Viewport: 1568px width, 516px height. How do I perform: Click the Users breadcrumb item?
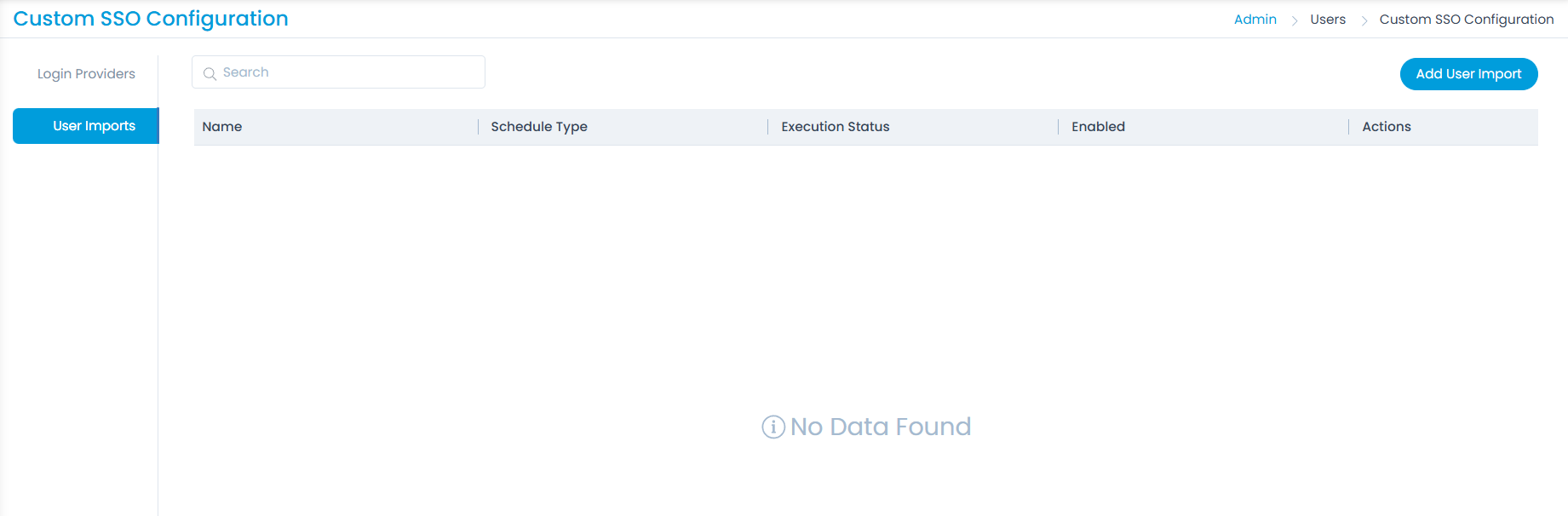point(1327,20)
